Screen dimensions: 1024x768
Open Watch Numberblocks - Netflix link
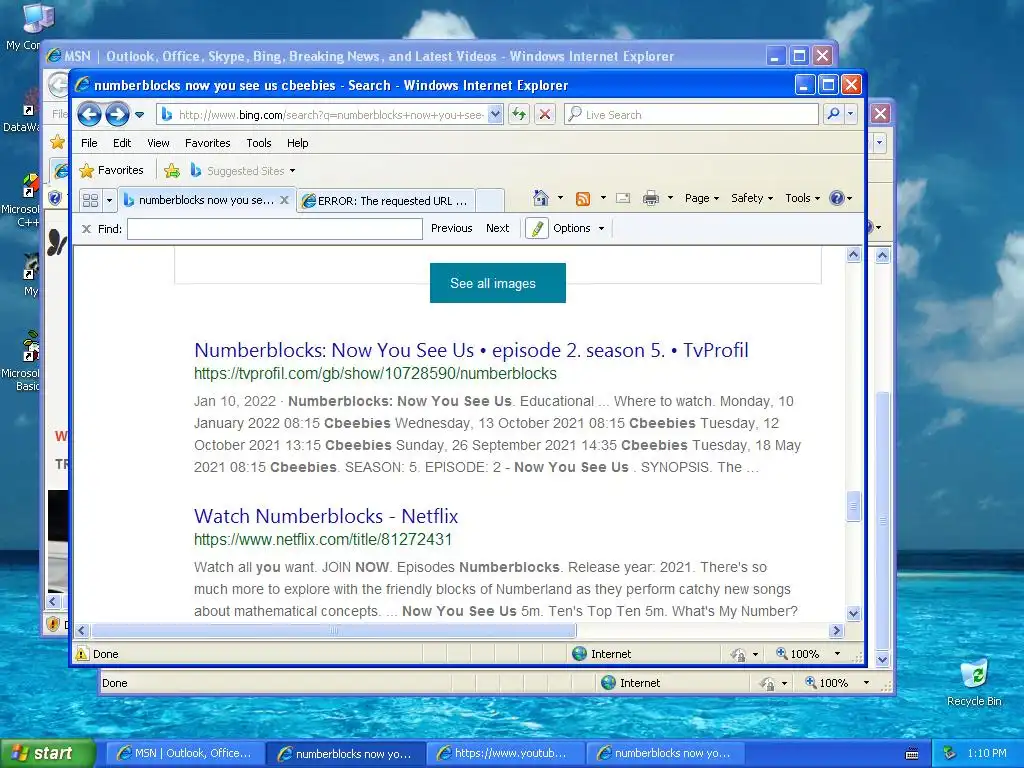(326, 516)
